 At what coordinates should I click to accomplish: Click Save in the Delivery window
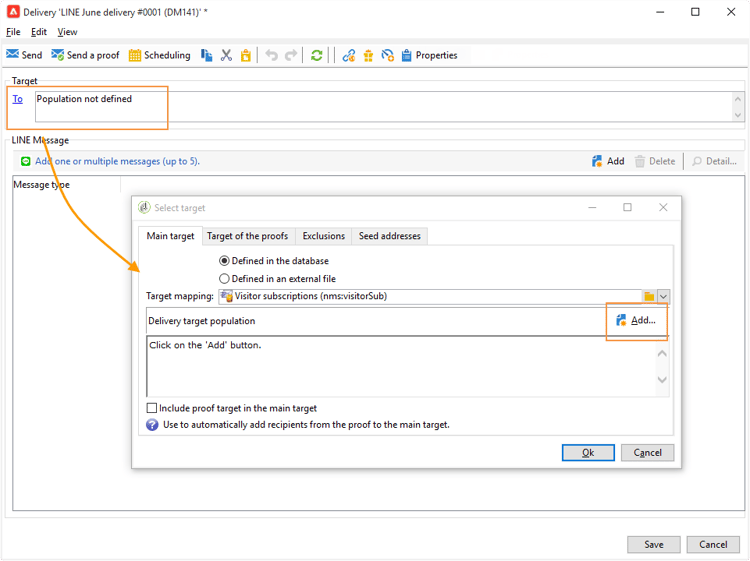point(653,544)
